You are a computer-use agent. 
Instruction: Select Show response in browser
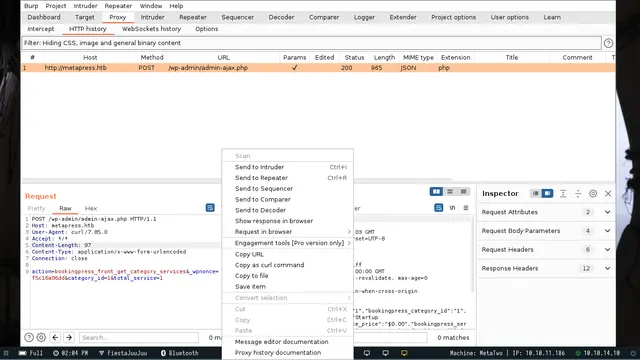287,221
